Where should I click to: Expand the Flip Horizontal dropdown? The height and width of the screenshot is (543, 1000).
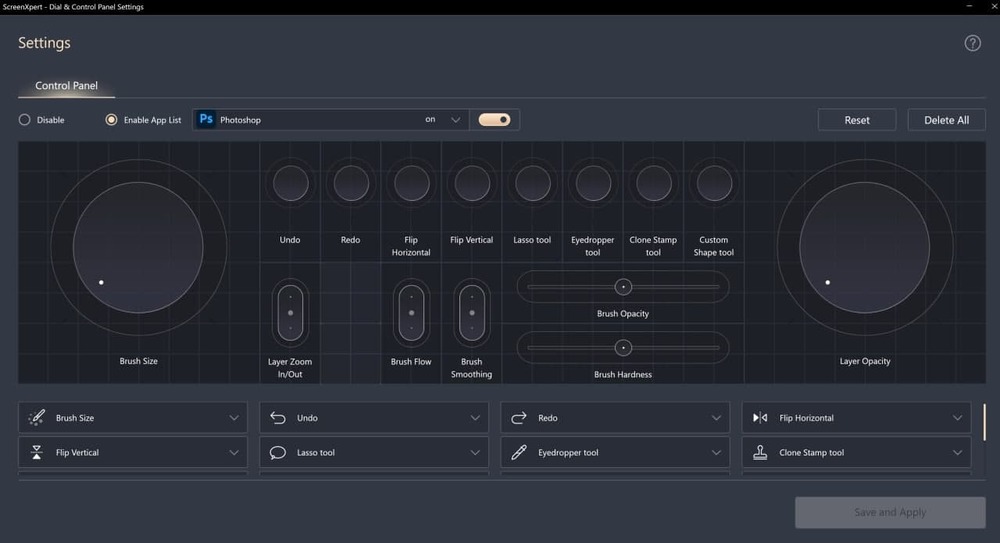(957, 418)
